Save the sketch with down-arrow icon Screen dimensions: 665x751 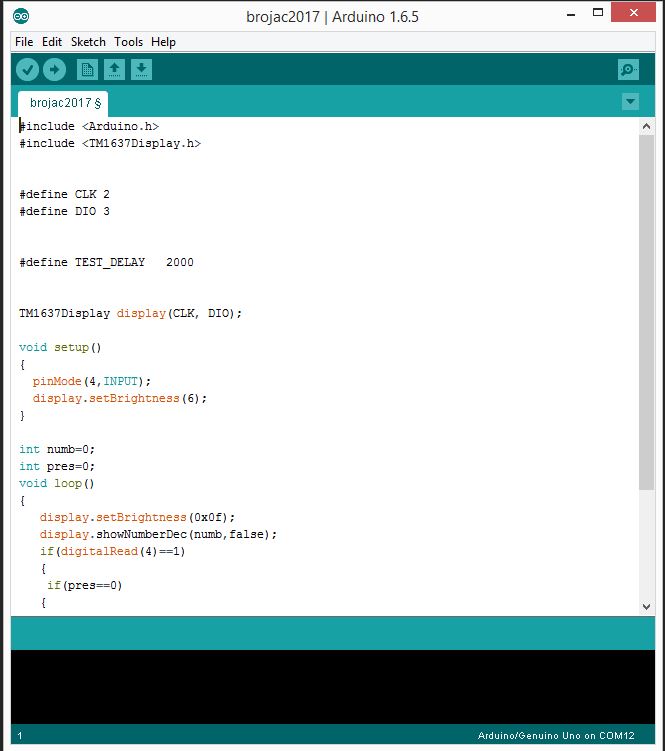[141, 70]
